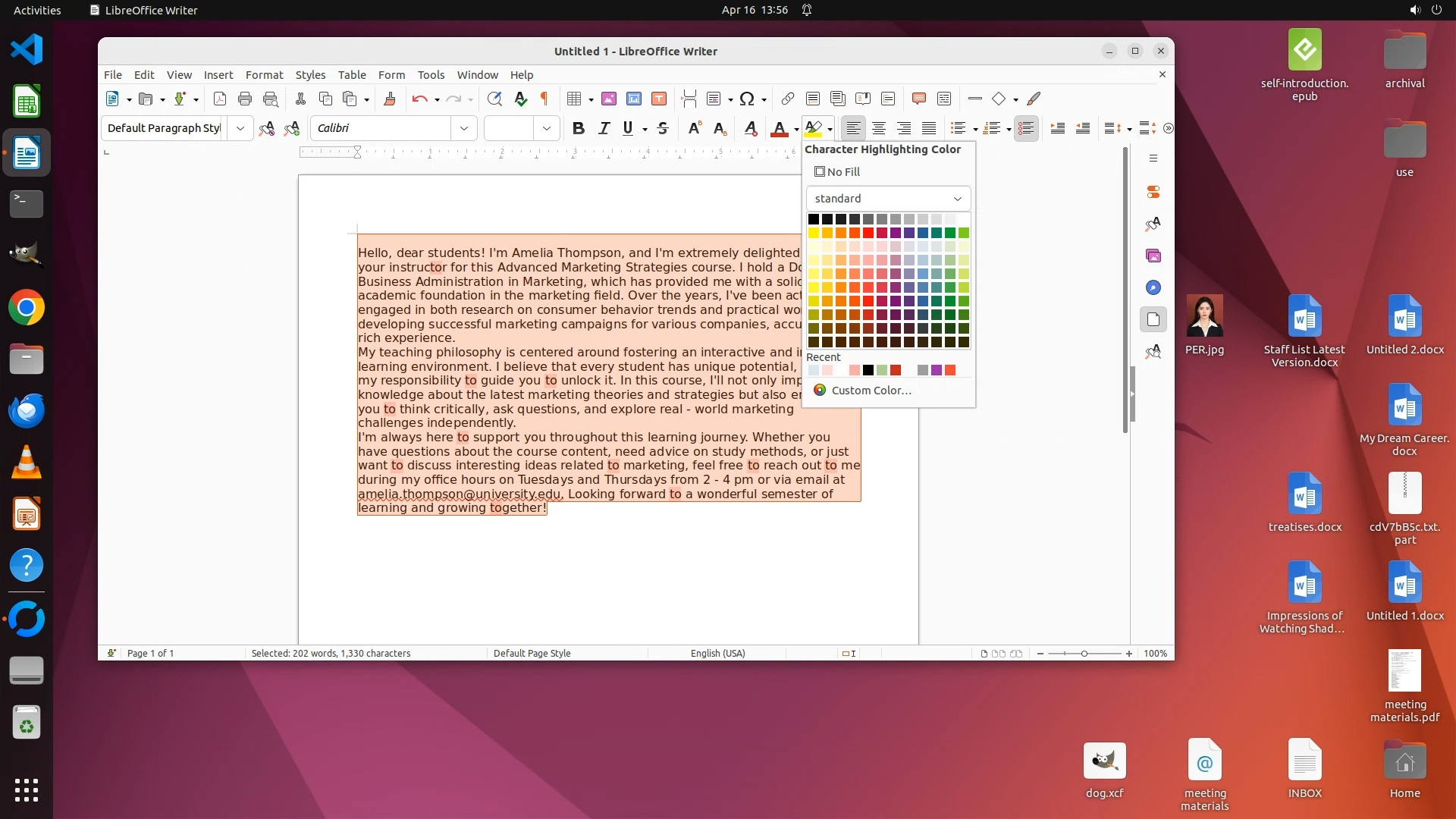Click the No Fill button
Image resolution: width=1456 pixels, height=819 pixels.
pyautogui.click(x=837, y=172)
